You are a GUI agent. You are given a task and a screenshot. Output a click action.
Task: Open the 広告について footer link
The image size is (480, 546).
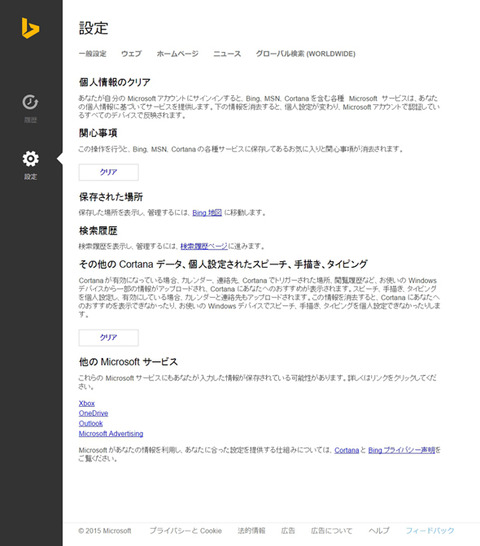click(332, 531)
